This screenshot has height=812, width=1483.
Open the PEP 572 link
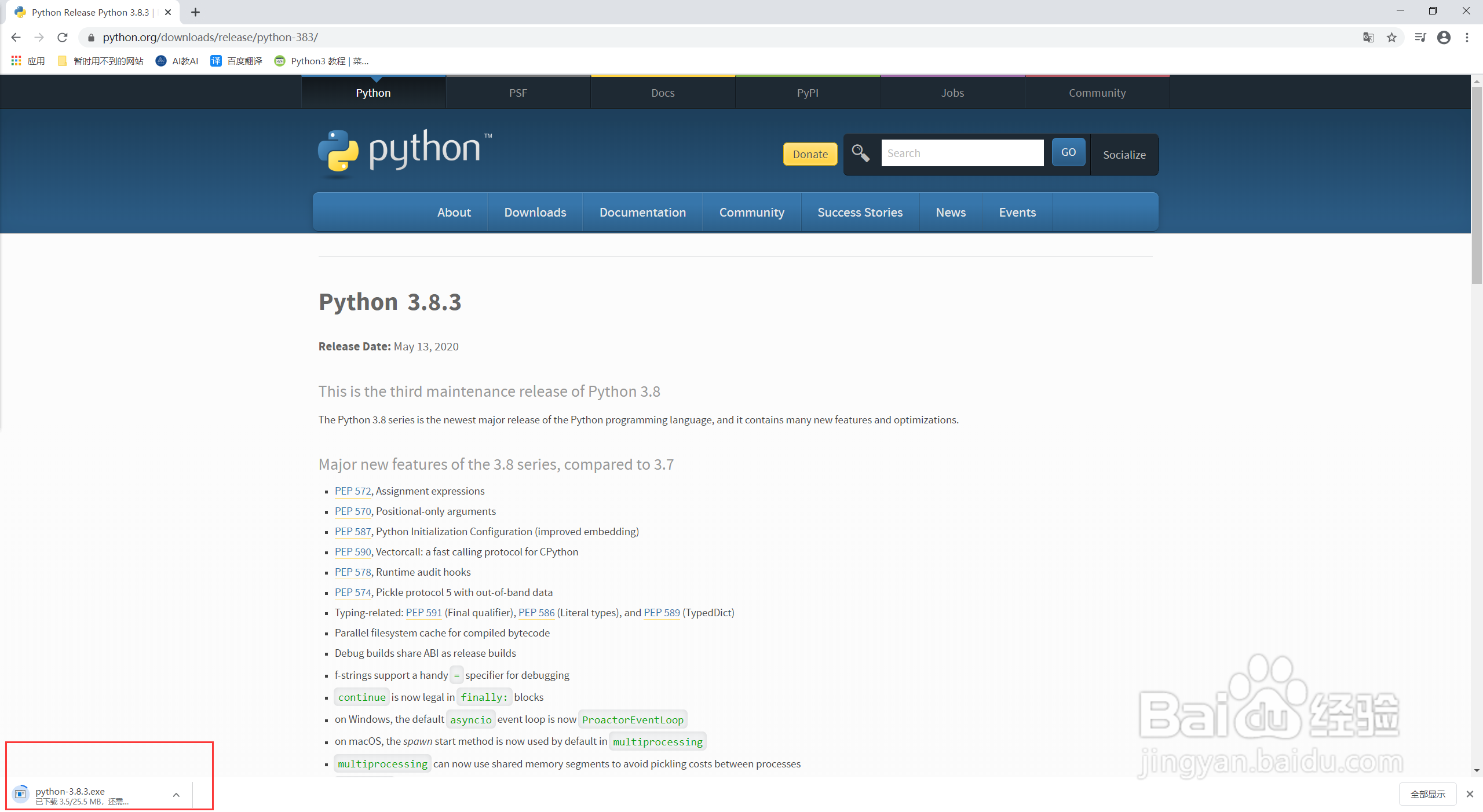352,491
